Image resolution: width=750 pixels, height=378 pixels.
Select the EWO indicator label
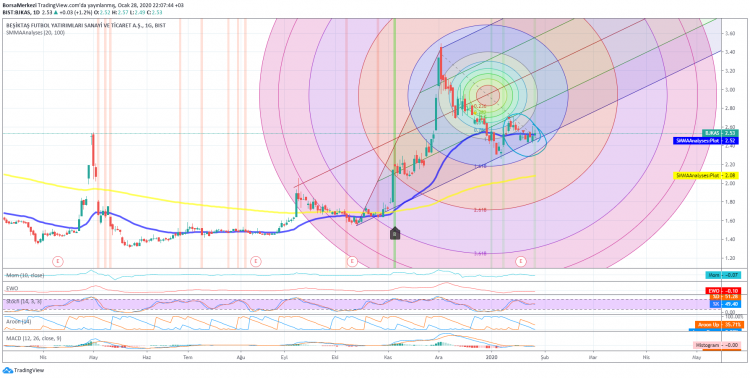[11, 289]
